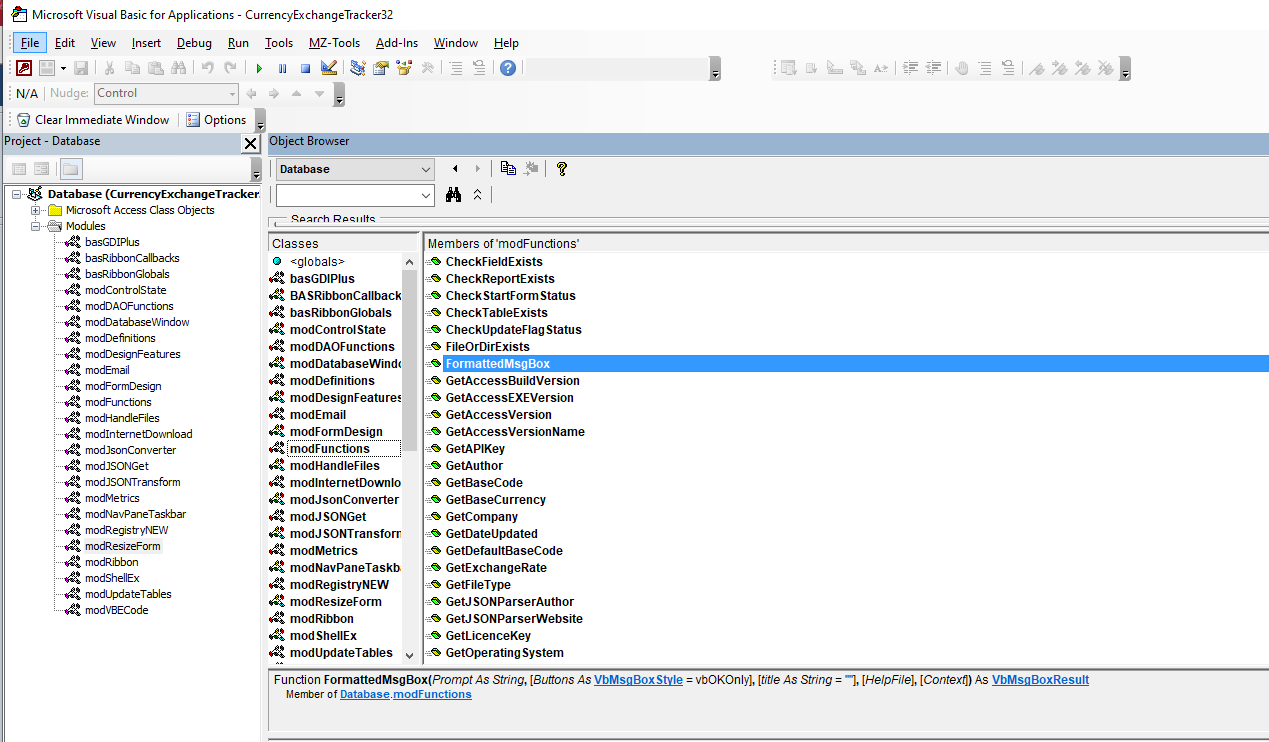
Task: Click the Options button in MZ-Tools bar
Action: tap(216, 120)
